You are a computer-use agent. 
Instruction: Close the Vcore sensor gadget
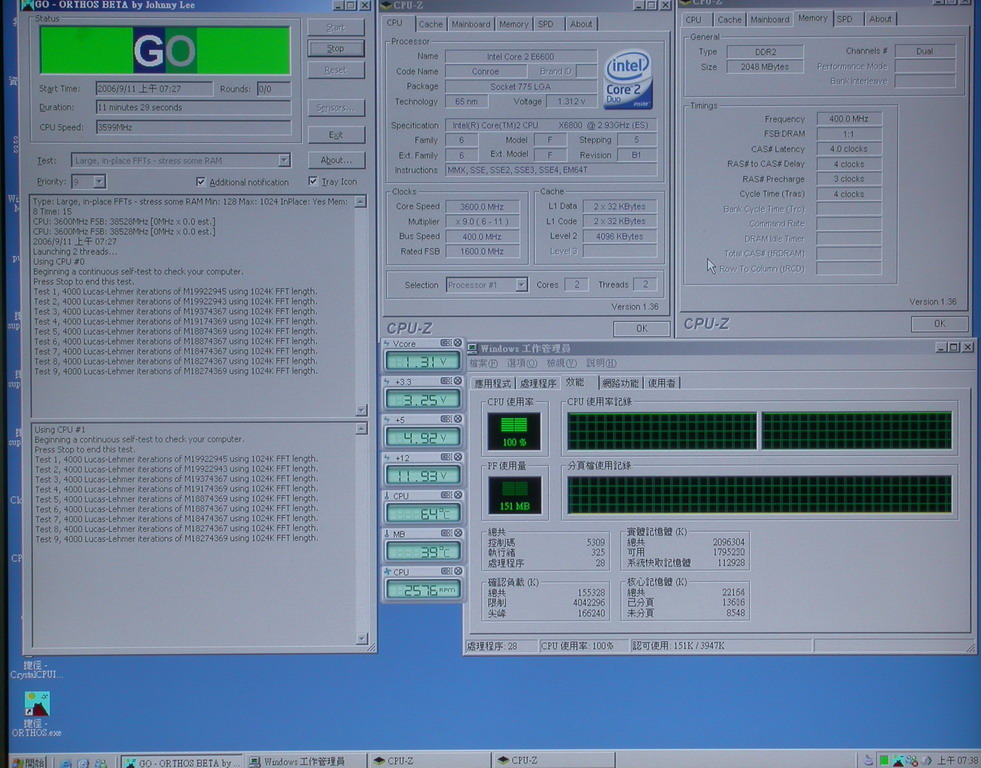tap(457, 343)
